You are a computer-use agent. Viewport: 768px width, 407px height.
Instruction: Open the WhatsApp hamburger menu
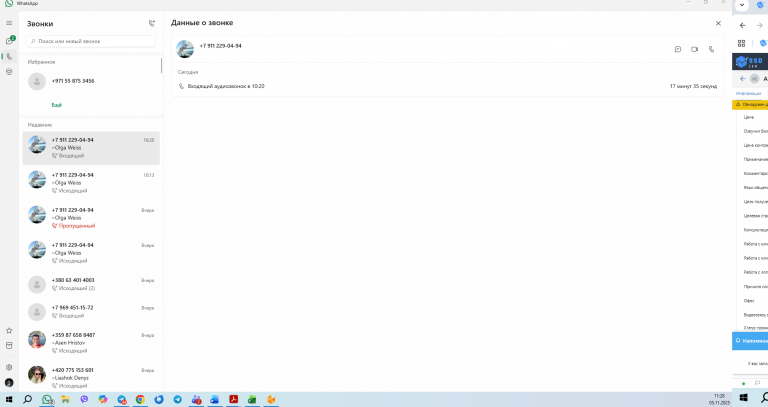pyautogui.click(x=9, y=23)
